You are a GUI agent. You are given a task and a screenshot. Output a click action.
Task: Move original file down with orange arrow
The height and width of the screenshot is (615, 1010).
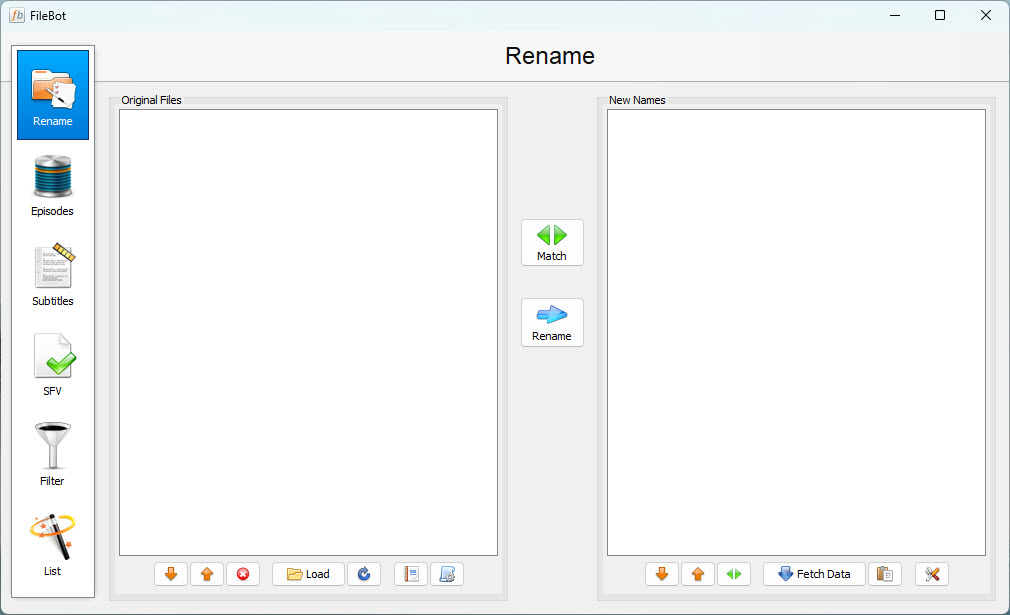click(x=171, y=574)
